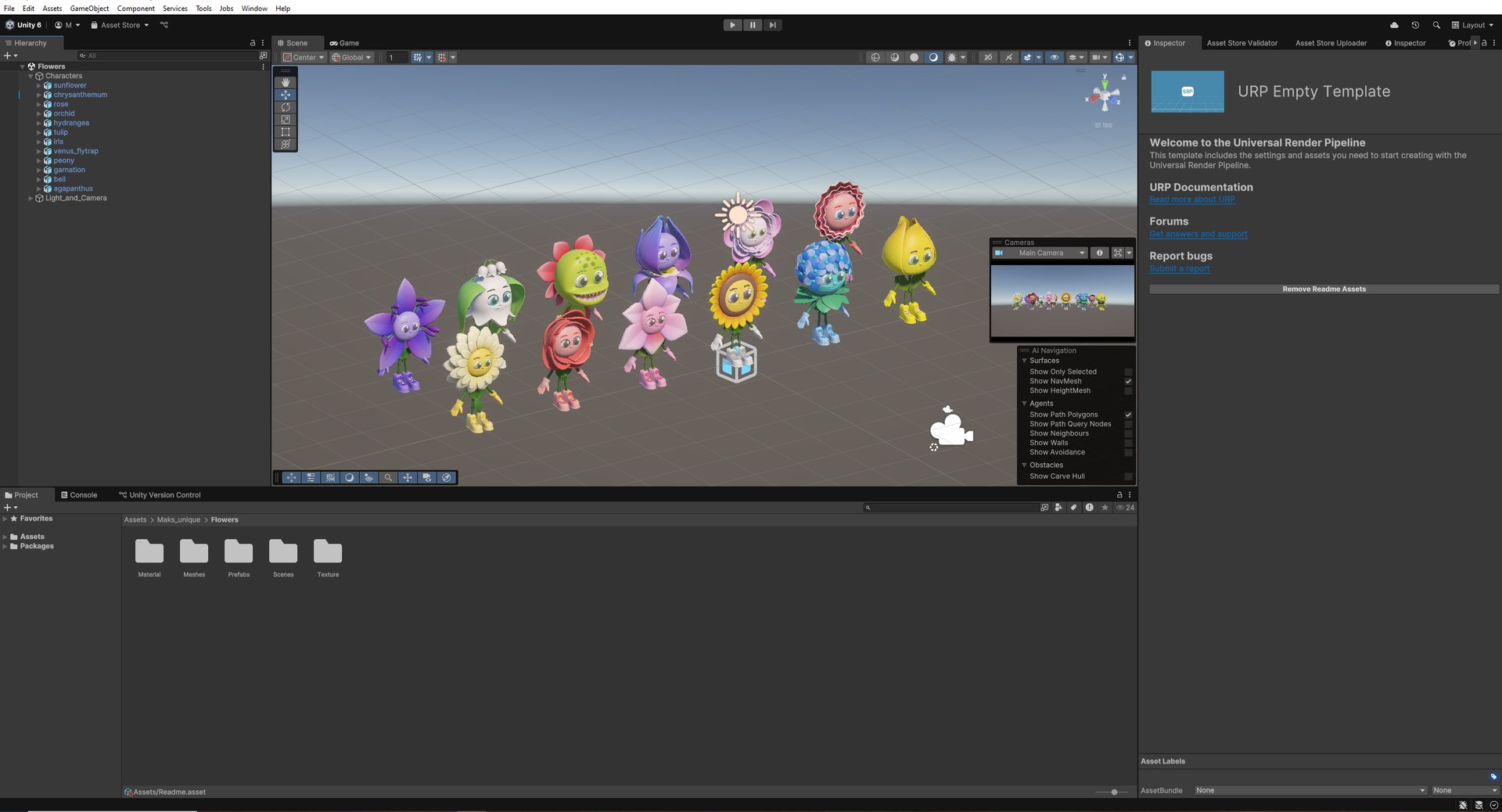1502x812 pixels.
Task: Click the magnifier icon in bottom overlay toolbar
Action: 388,477
